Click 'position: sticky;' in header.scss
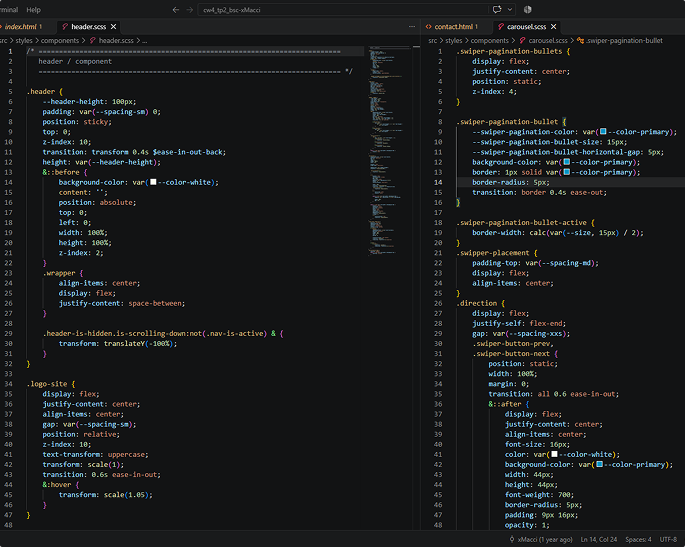Image resolution: width=685 pixels, height=547 pixels. pyautogui.click(x=77, y=122)
